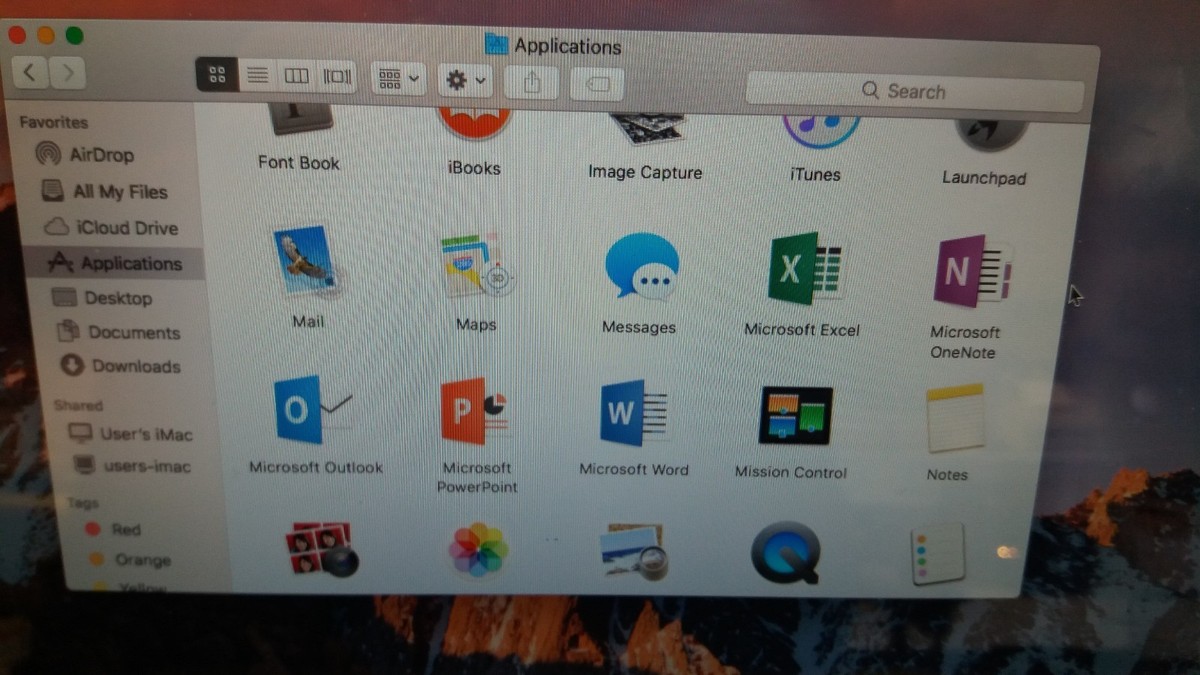Click the Applications title folder icon
The height and width of the screenshot is (675, 1200).
coord(496,43)
